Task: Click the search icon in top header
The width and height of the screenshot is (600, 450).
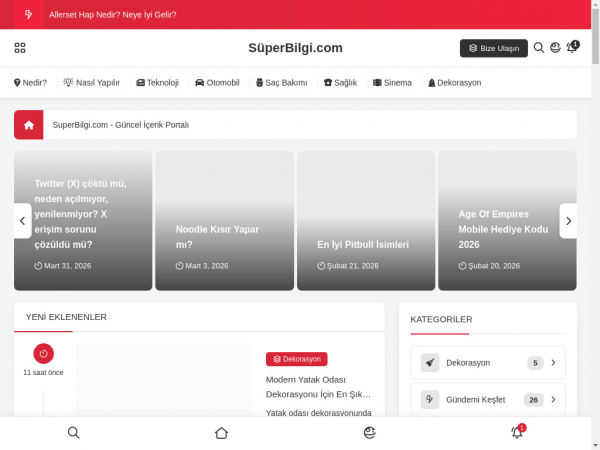Action: tap(539, 48)
